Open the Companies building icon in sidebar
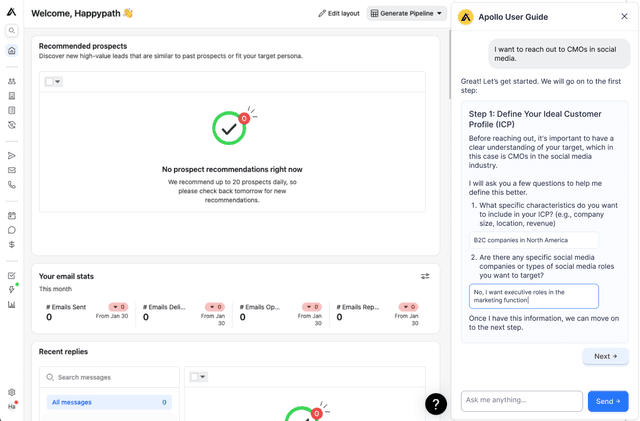 [11, 96]
